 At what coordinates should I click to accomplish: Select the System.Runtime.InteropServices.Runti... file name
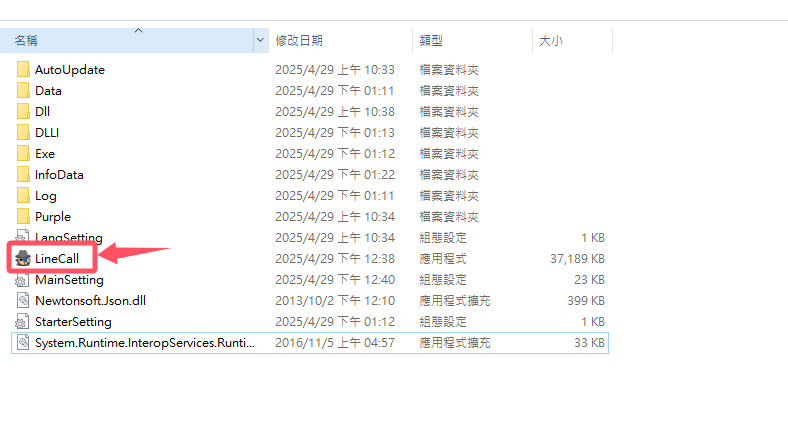tap(145, 343)
